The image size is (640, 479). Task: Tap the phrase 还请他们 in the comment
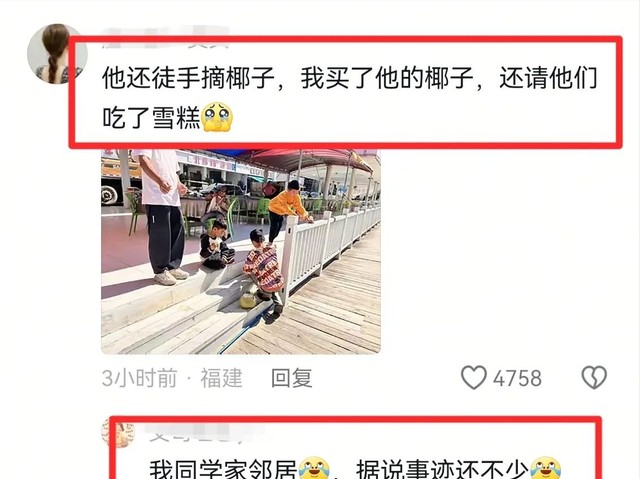pos(548,78)
